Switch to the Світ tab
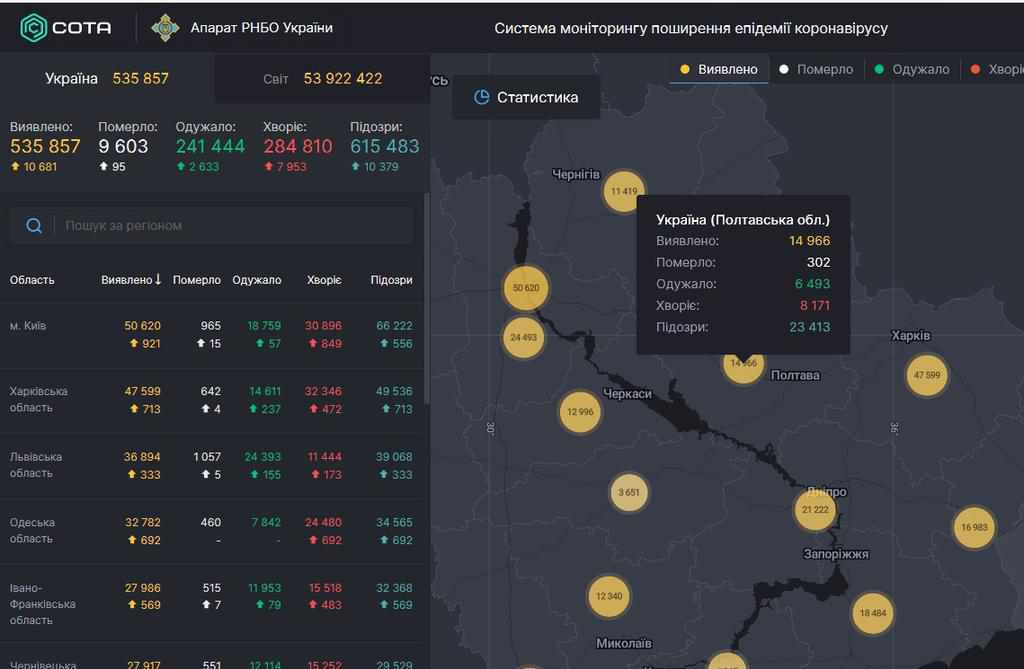1024x669 pixels. 322,78
